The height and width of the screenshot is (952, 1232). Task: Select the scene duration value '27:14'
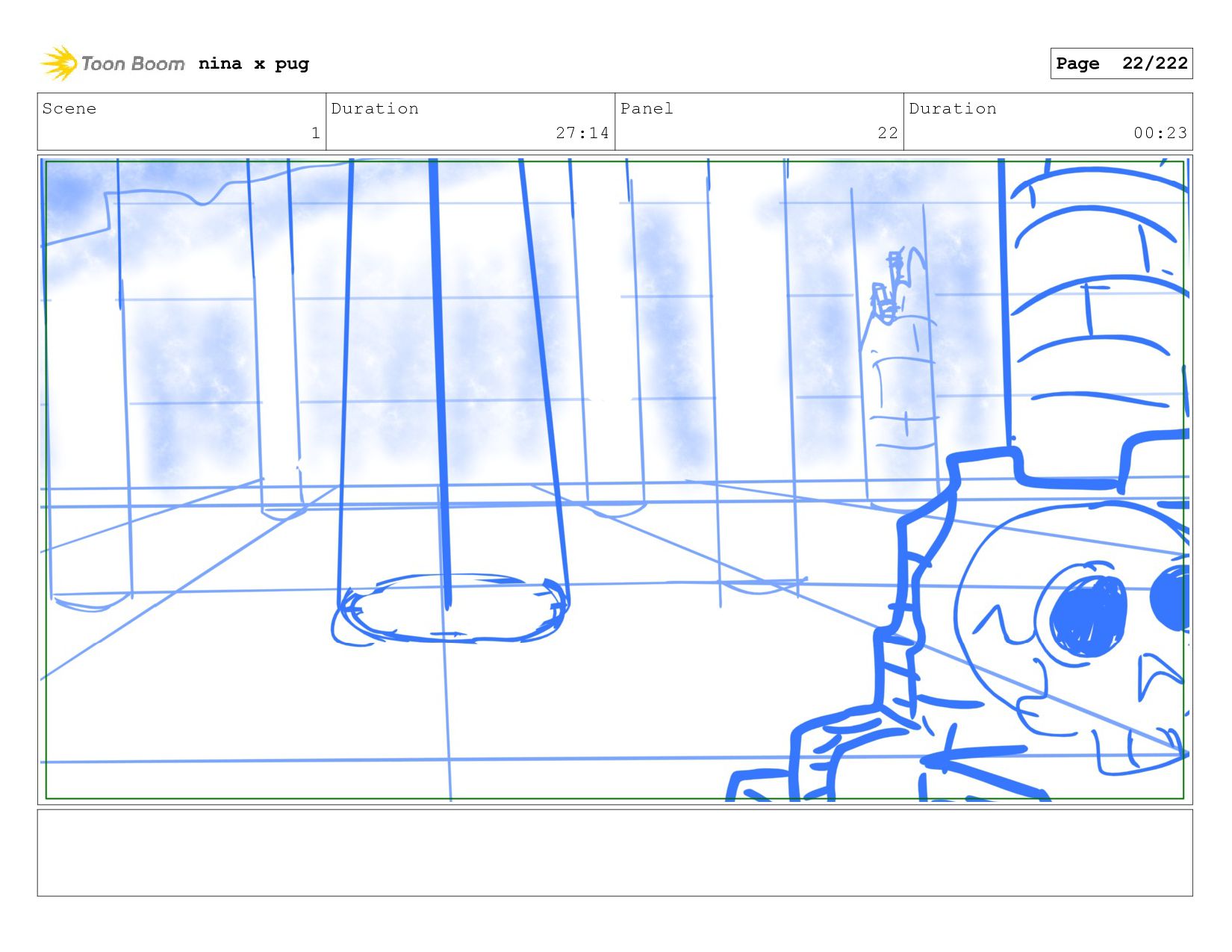click(x=582, y=133)
